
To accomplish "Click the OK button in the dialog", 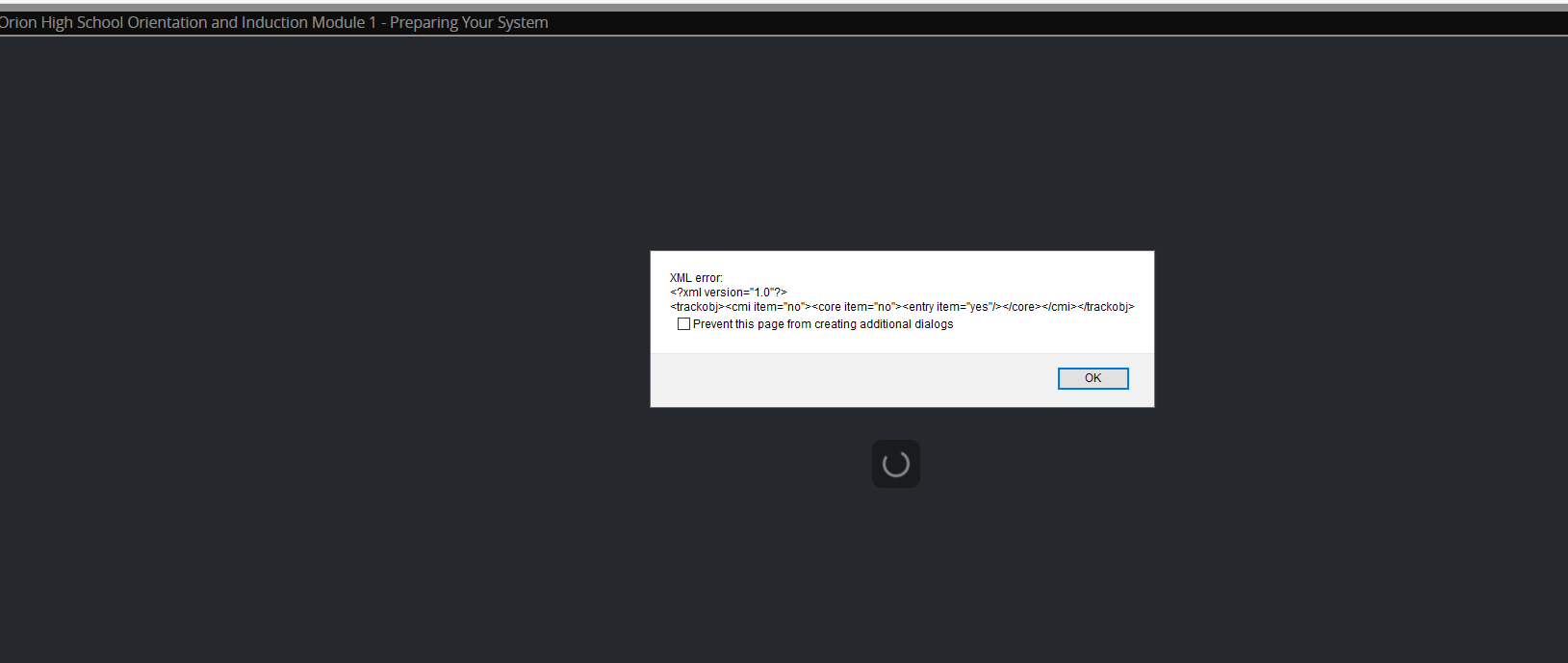I will pyautogui.click(x=1092, y=378).
